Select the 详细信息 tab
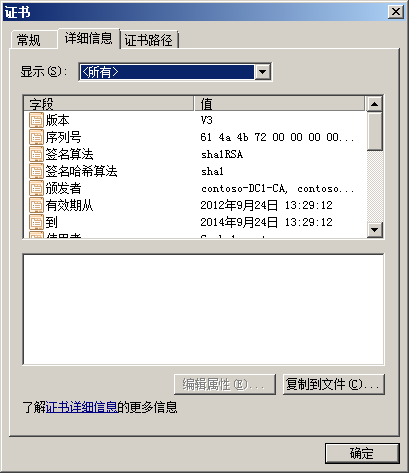 click(x=89, y=39)
